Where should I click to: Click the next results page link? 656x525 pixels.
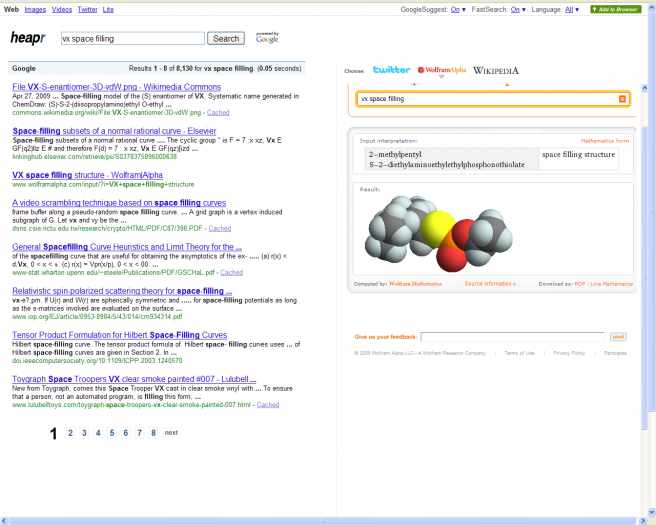[171, 433]
